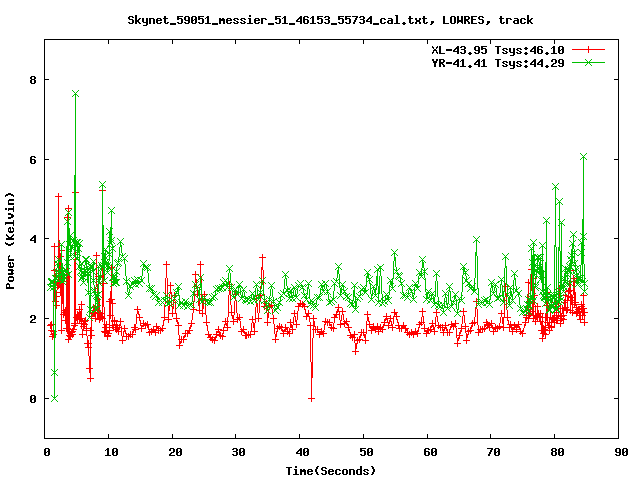This screenshot has height=480, width=640.
Task: Click the x-axis tick label '40'
Action: [302, 452]
